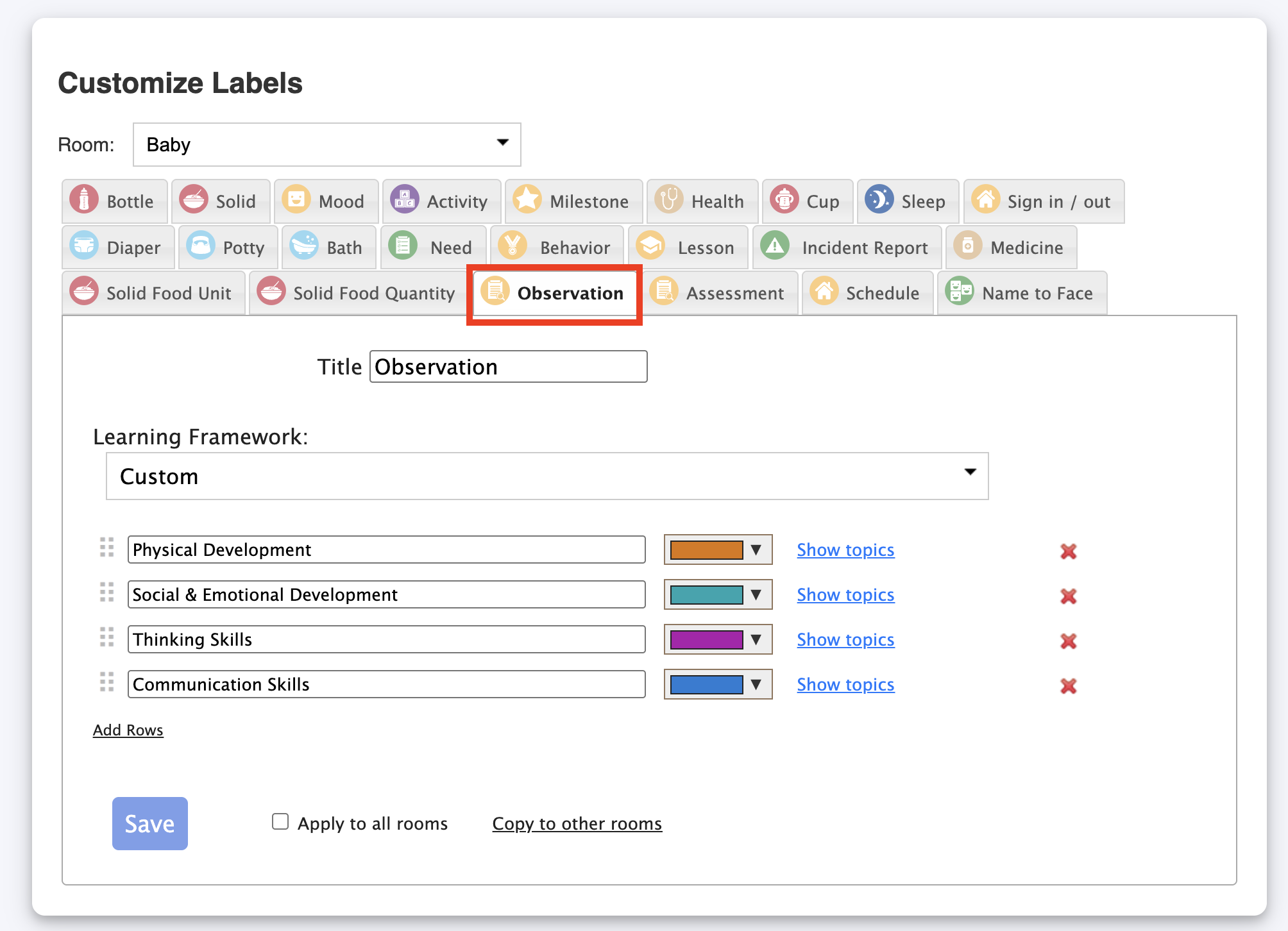
Task: Click the Sleep moon icon
Action: pos(879,200)
